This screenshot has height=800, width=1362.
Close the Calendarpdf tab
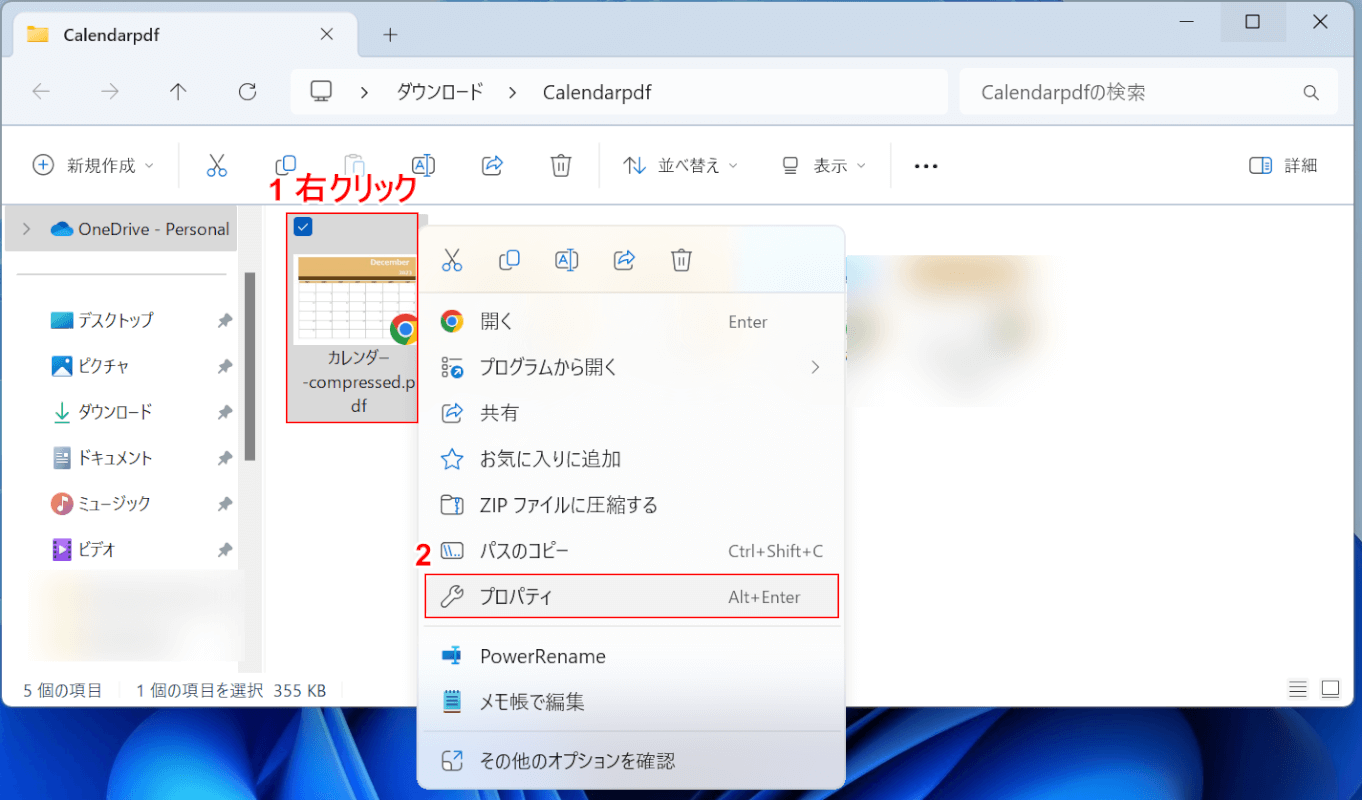327,34
